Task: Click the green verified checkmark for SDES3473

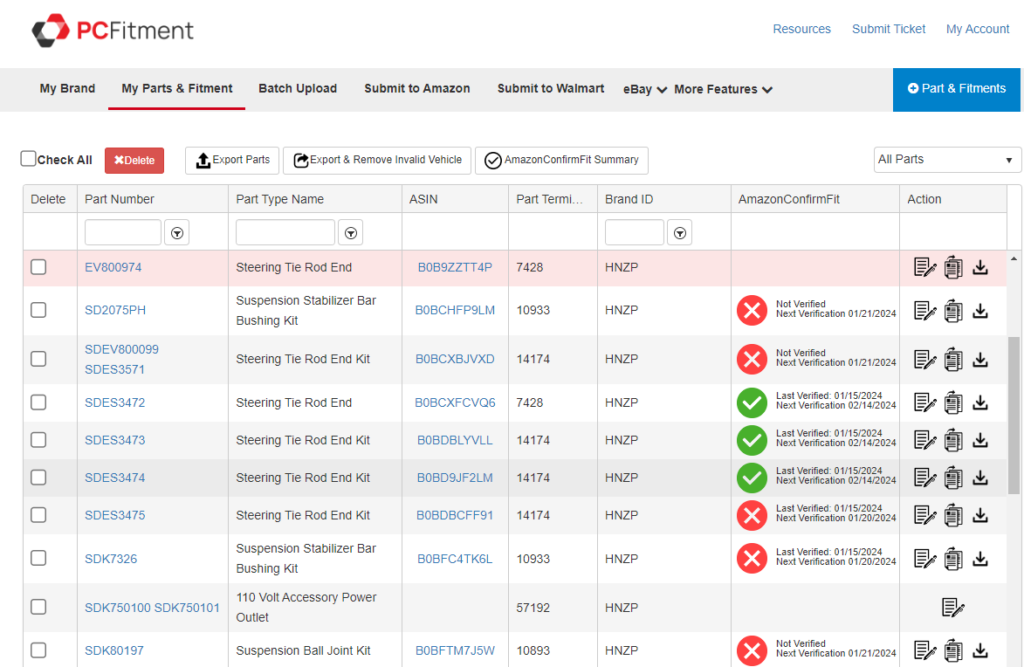Action: (751, 440)
